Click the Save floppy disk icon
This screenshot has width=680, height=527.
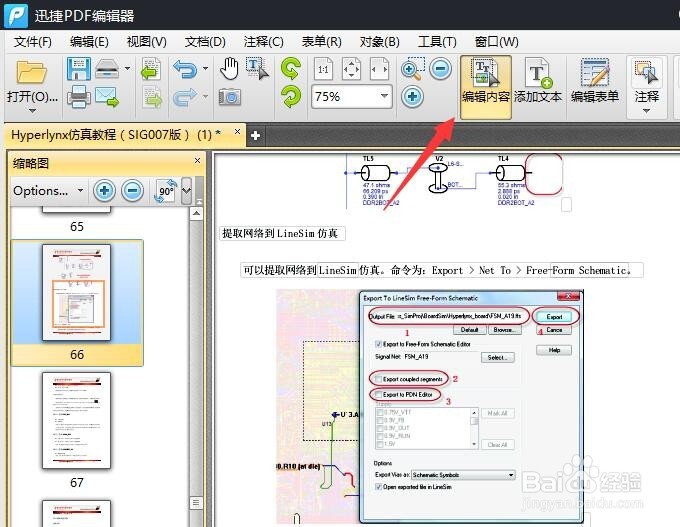pyautogui.click(x=78, y=69)
